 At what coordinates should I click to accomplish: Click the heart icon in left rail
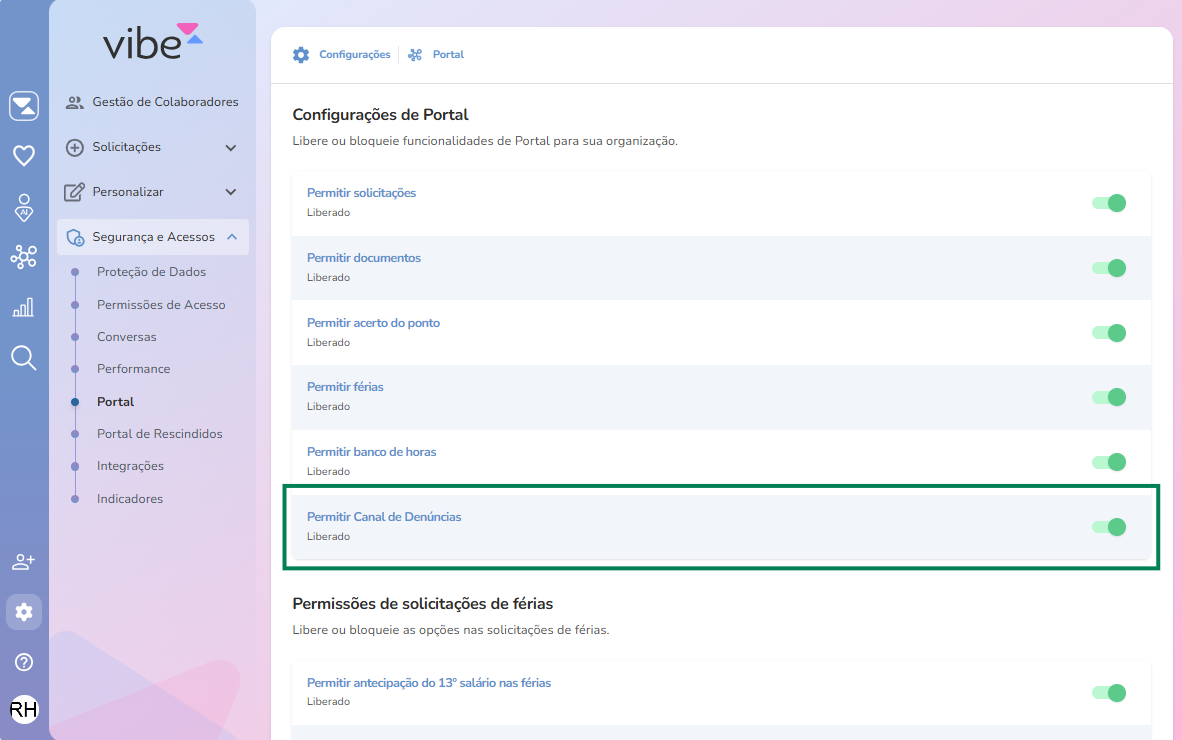coord(24,156)
